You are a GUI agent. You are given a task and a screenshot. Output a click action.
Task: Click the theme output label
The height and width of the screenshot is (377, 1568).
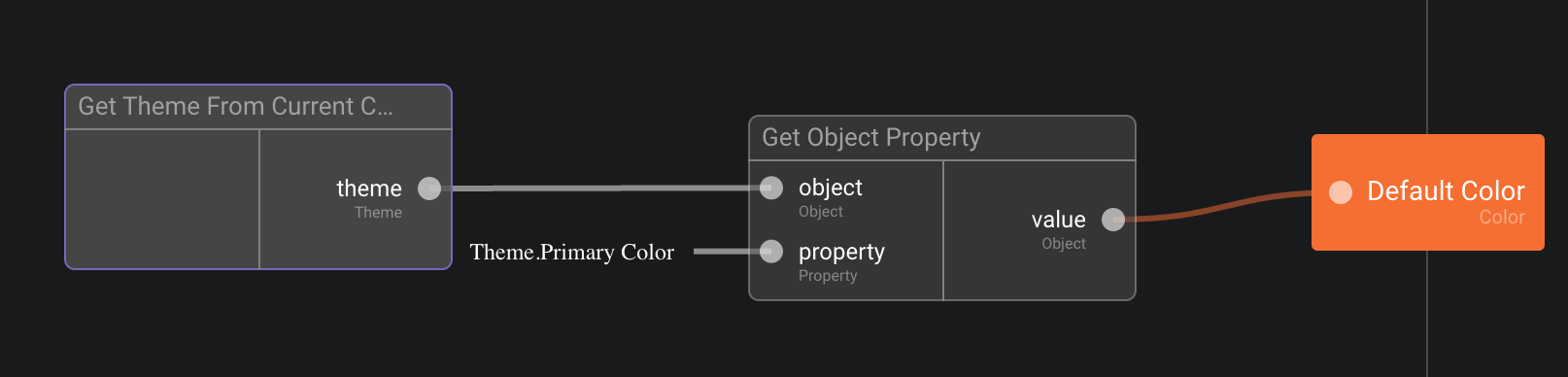[369, 188]
